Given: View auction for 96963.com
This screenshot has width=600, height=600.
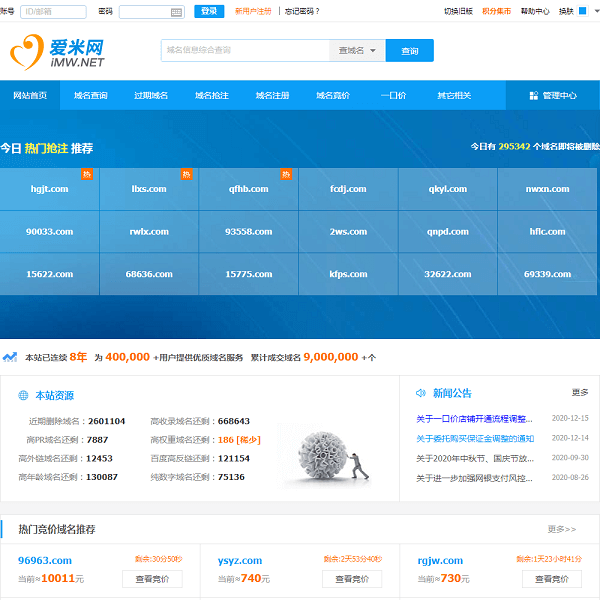Looking at the screenshot, I should coord(152,579).
